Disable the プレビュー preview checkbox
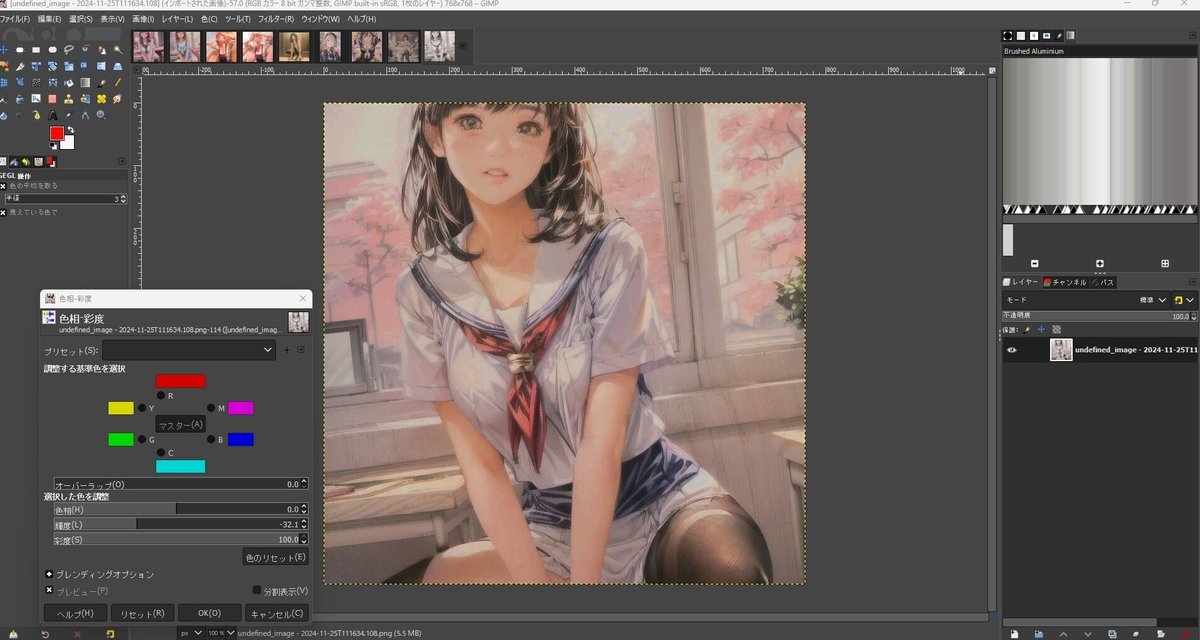 pyautogui.click(x=49, y=590)
